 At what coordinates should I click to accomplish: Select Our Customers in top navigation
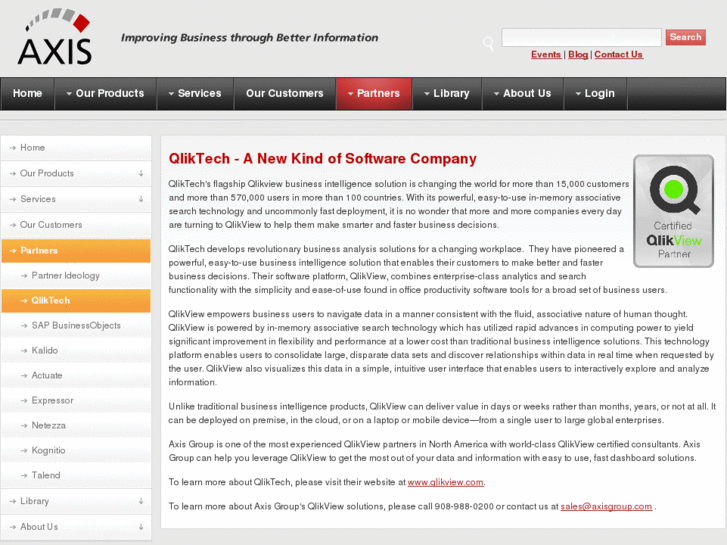pos(285,94)
